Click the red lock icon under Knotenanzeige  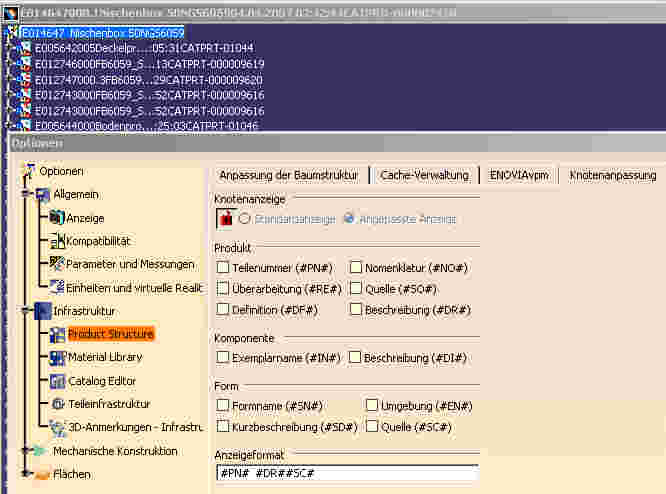(226, 219)
